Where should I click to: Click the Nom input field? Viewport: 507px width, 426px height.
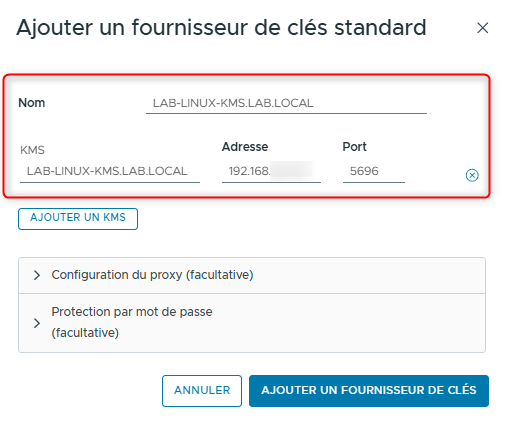(x=286, y=103)
